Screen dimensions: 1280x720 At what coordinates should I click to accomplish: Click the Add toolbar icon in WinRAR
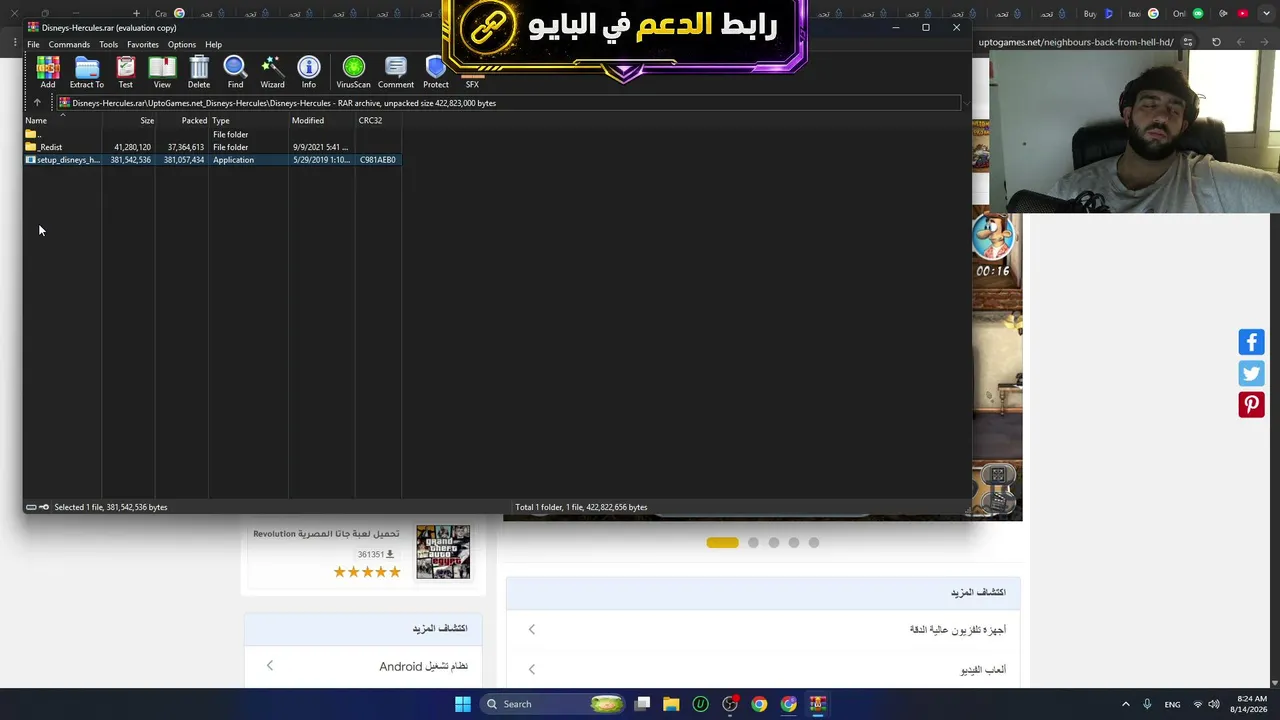(x=48, y=72)
